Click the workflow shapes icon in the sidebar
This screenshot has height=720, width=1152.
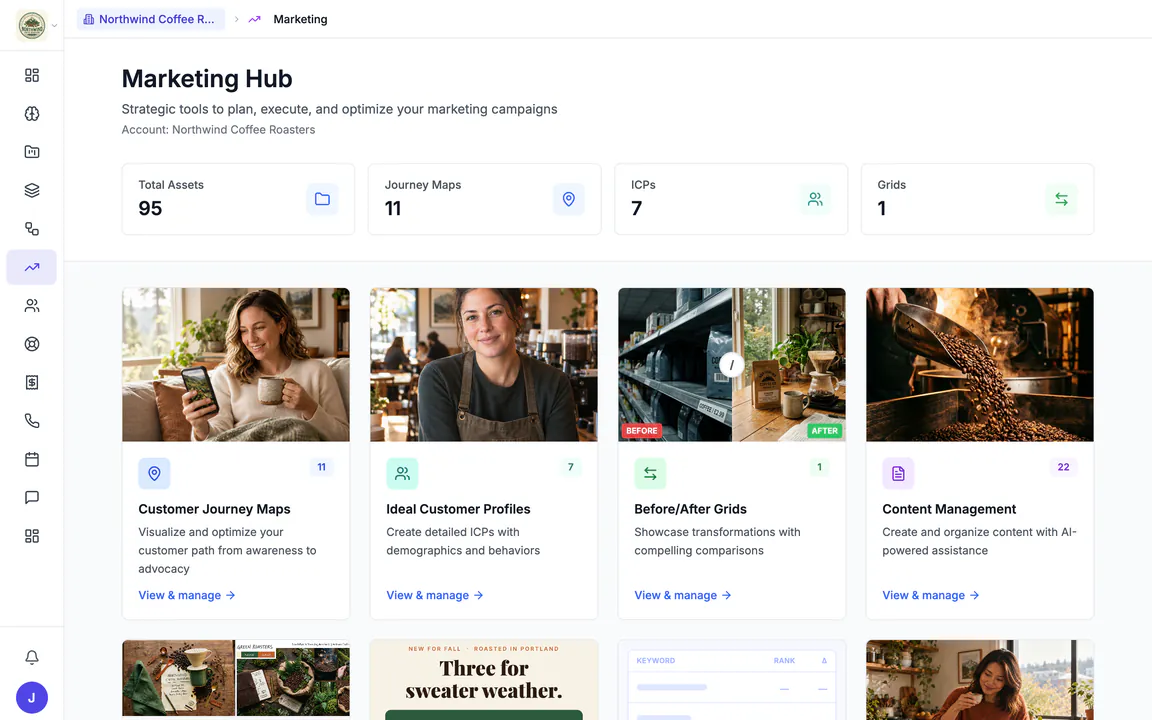(x=32, y=228)
